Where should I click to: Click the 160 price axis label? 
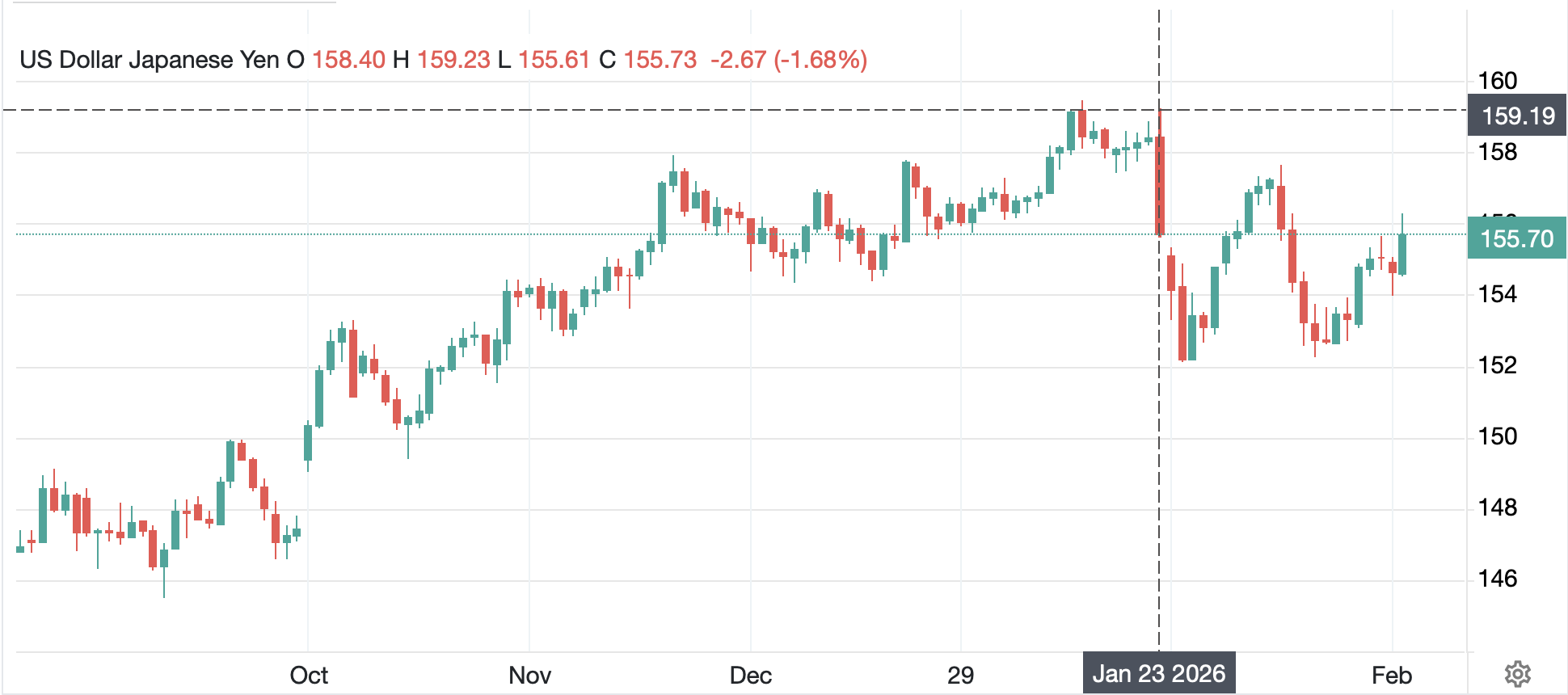pos(1497,81)
